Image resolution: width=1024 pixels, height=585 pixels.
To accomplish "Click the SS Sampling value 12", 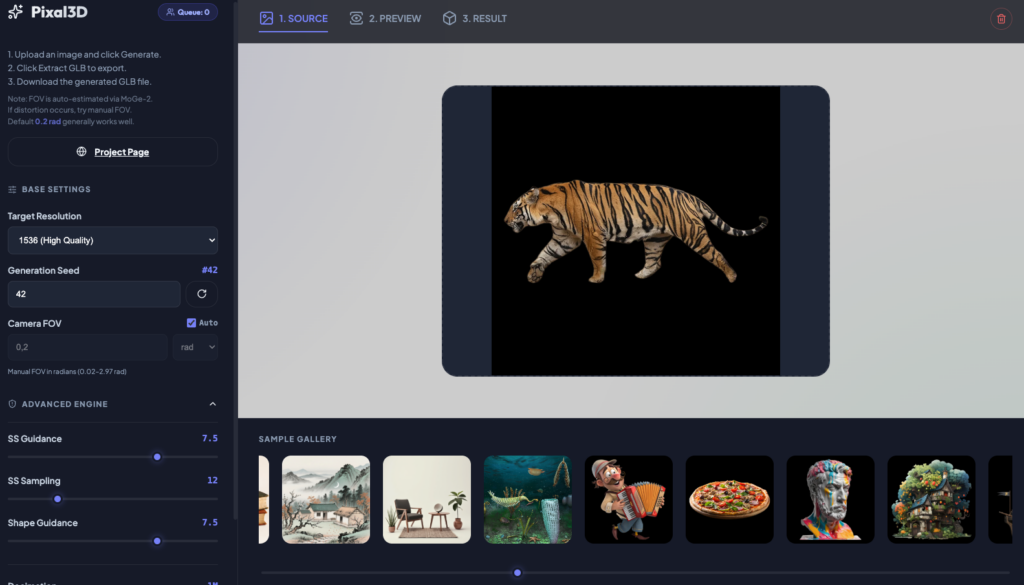I will [212, 480].
